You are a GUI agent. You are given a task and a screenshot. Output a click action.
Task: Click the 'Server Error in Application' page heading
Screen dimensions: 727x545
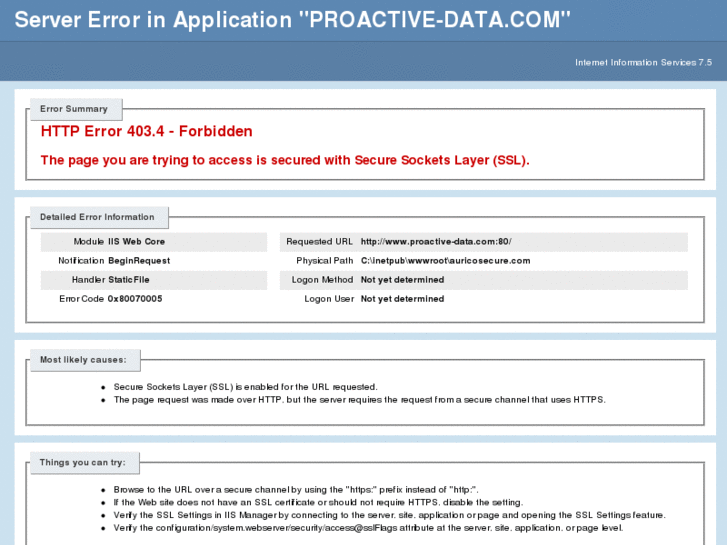(x=293, y=20)
